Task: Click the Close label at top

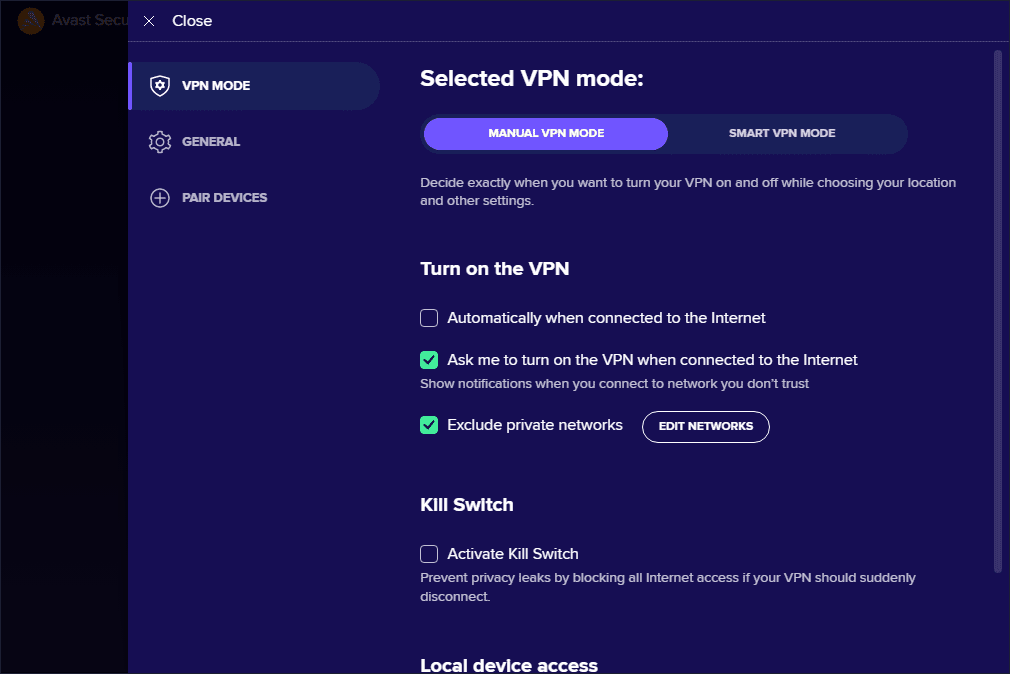Action: click(192, 20)
